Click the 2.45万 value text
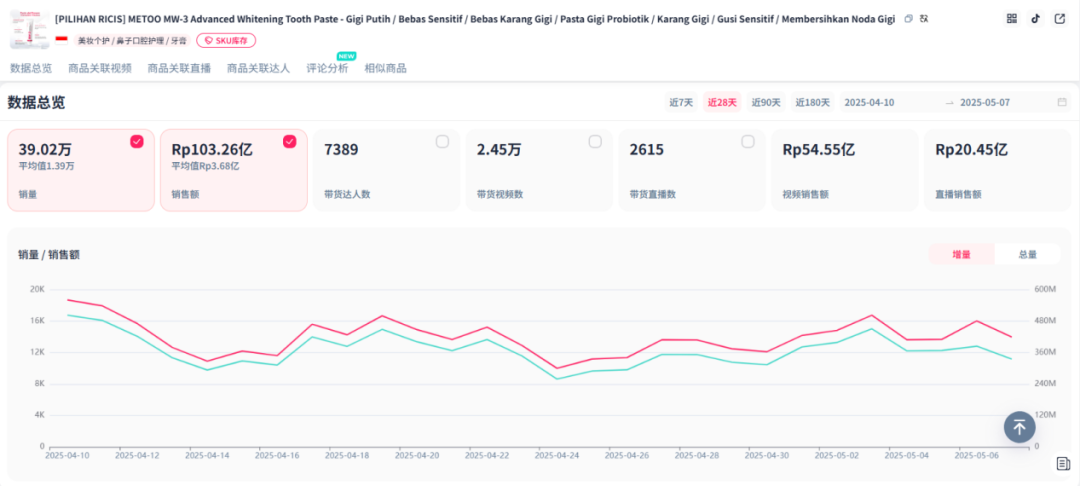This screenshot has width=1080, height=486. pos(499,149)
